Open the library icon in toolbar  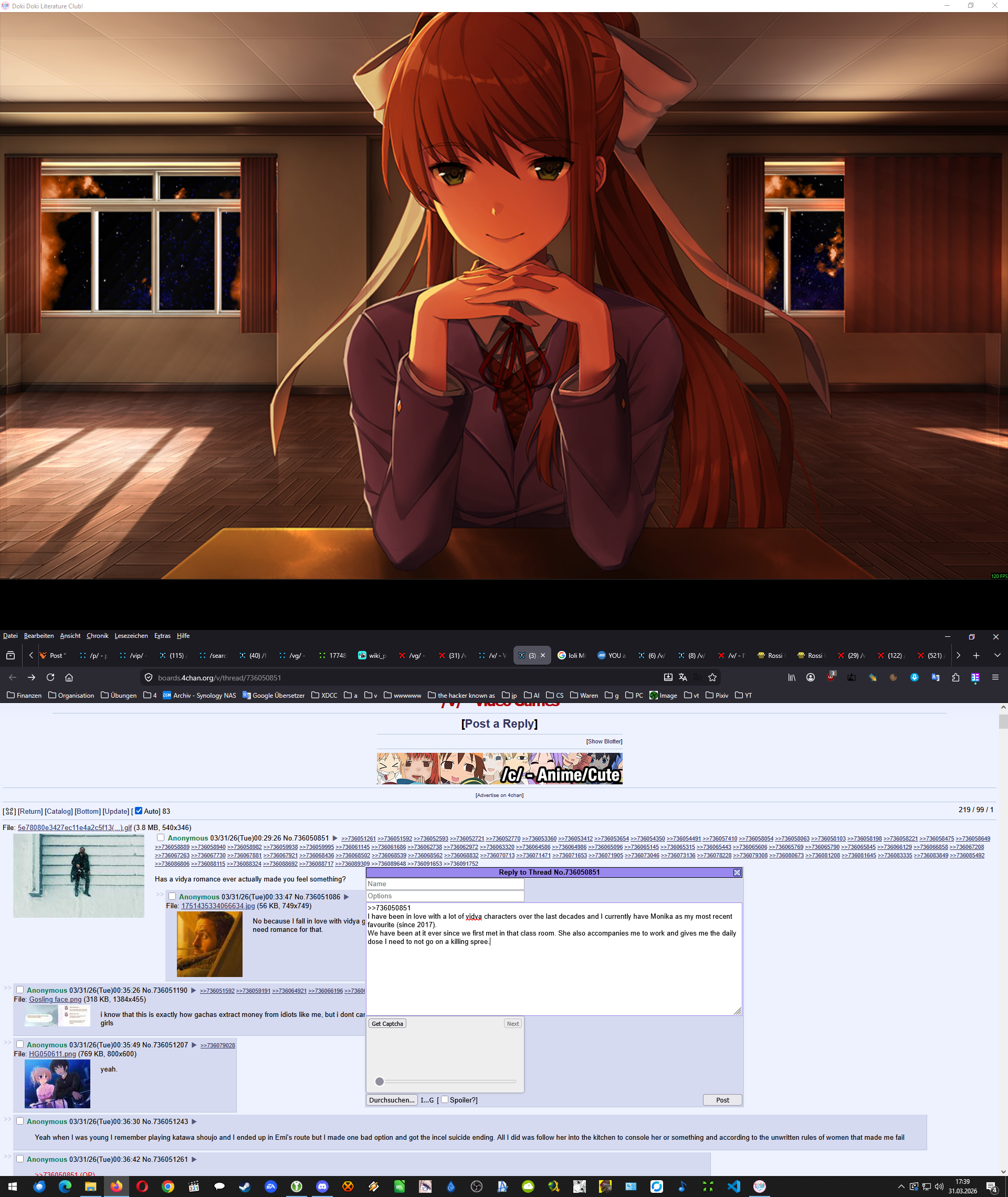coord(791,677)
